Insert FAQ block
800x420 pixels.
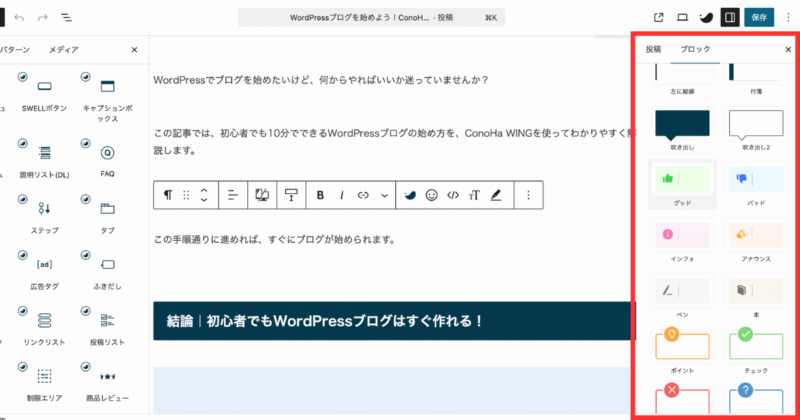(108, 159)
